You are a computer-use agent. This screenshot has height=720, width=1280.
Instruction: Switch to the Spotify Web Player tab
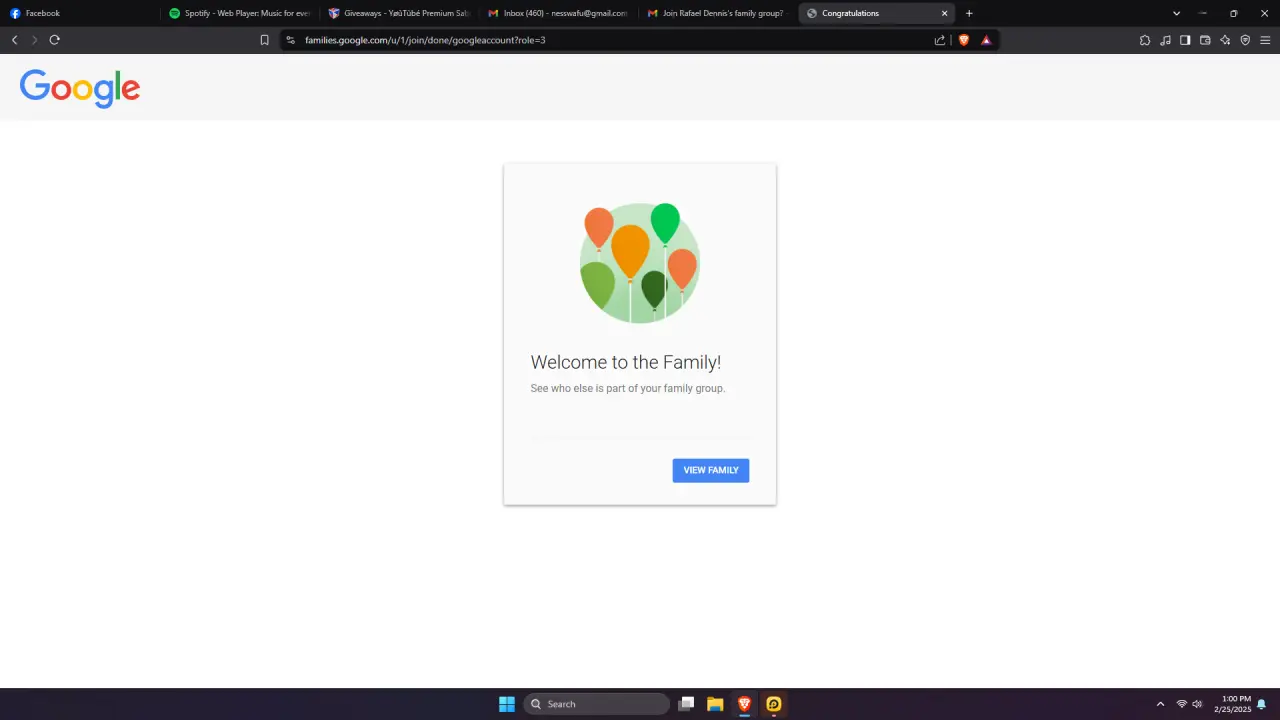coord(240,13)
